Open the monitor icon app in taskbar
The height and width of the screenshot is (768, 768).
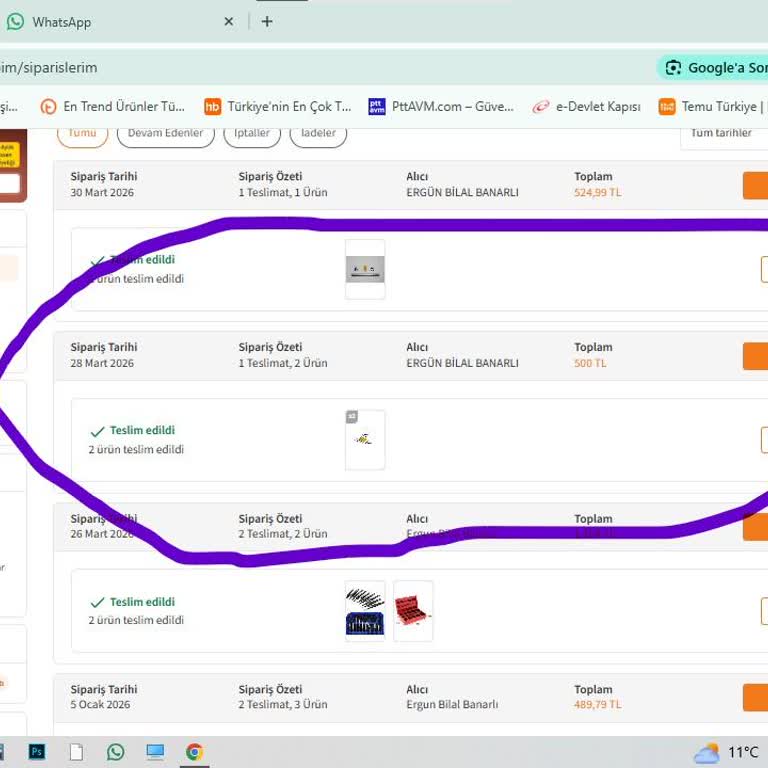point(155,752)
